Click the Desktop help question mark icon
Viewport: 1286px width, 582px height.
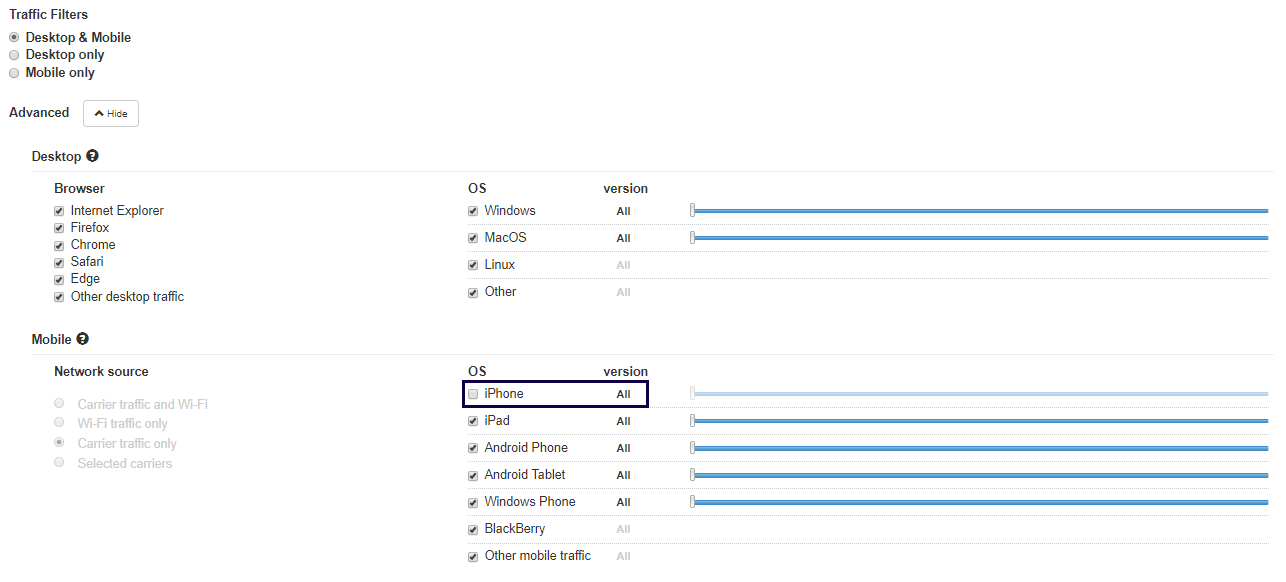pyautogui.click(x=92, y=156)
